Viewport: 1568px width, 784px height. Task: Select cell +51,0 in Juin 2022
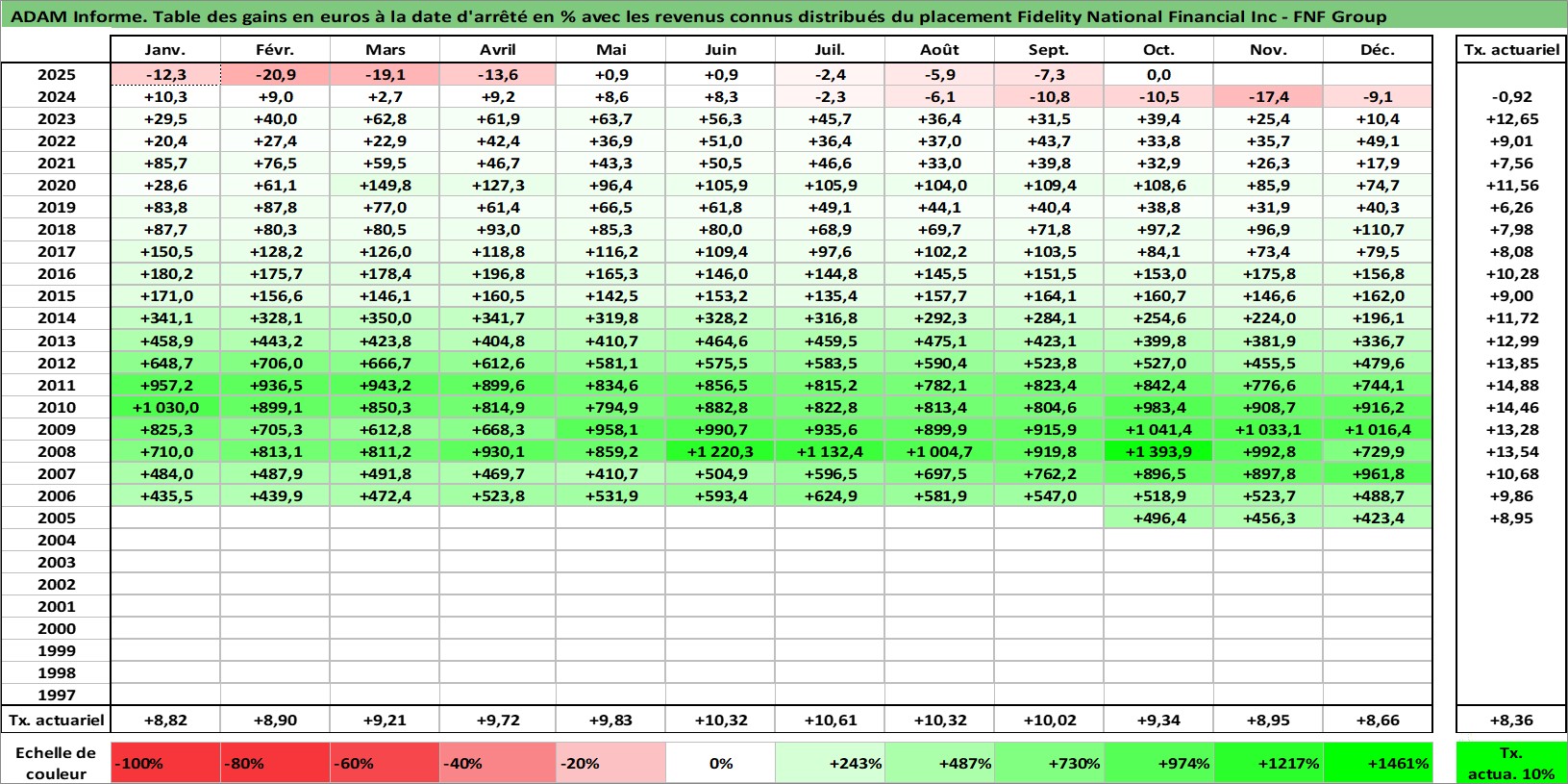click(720, 140)
